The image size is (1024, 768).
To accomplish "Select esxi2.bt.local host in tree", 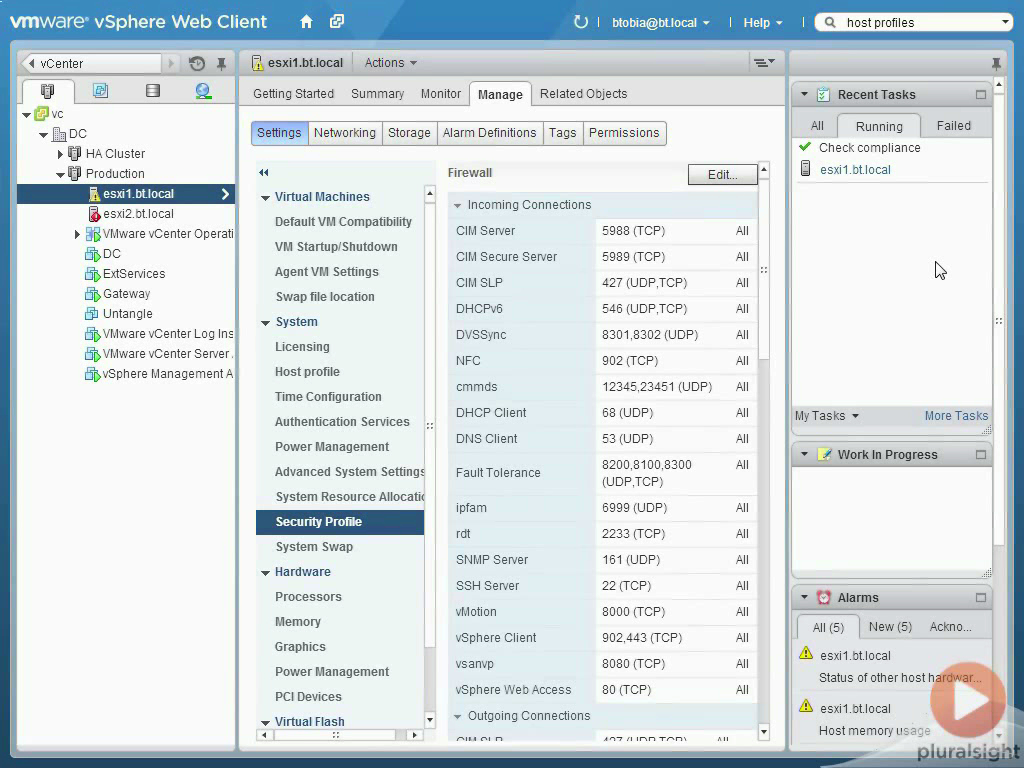I will point(138,214).
